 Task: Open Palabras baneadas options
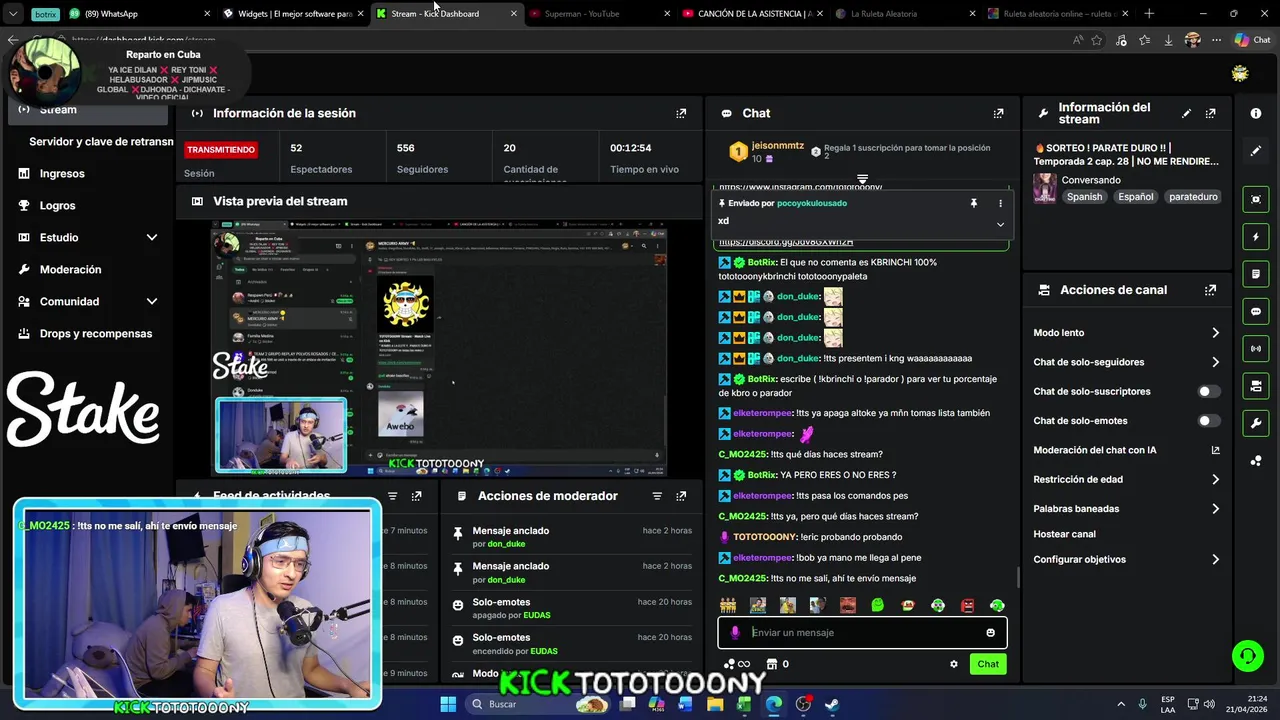(x=1126, y=508)
